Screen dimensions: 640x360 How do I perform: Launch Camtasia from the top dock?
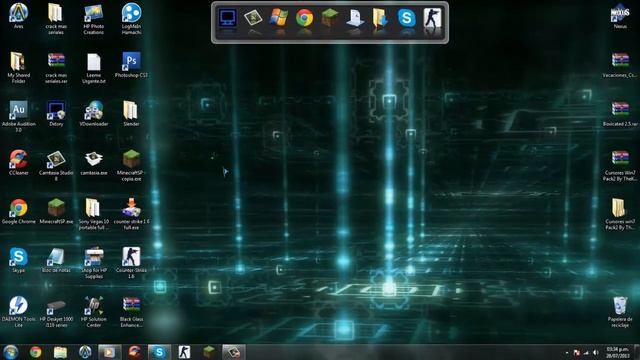pos(253,18)
